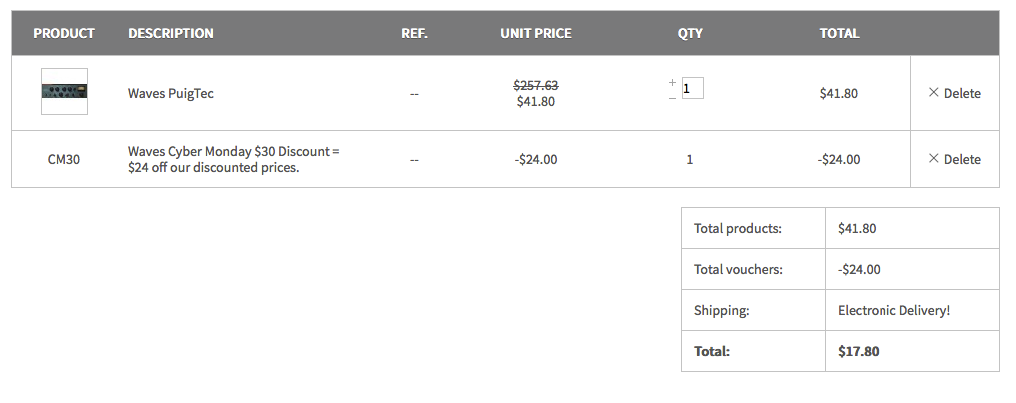Decrease Waves PuigTec quantity with minus icon
The image size is (1016, 403).
point(672,98)
